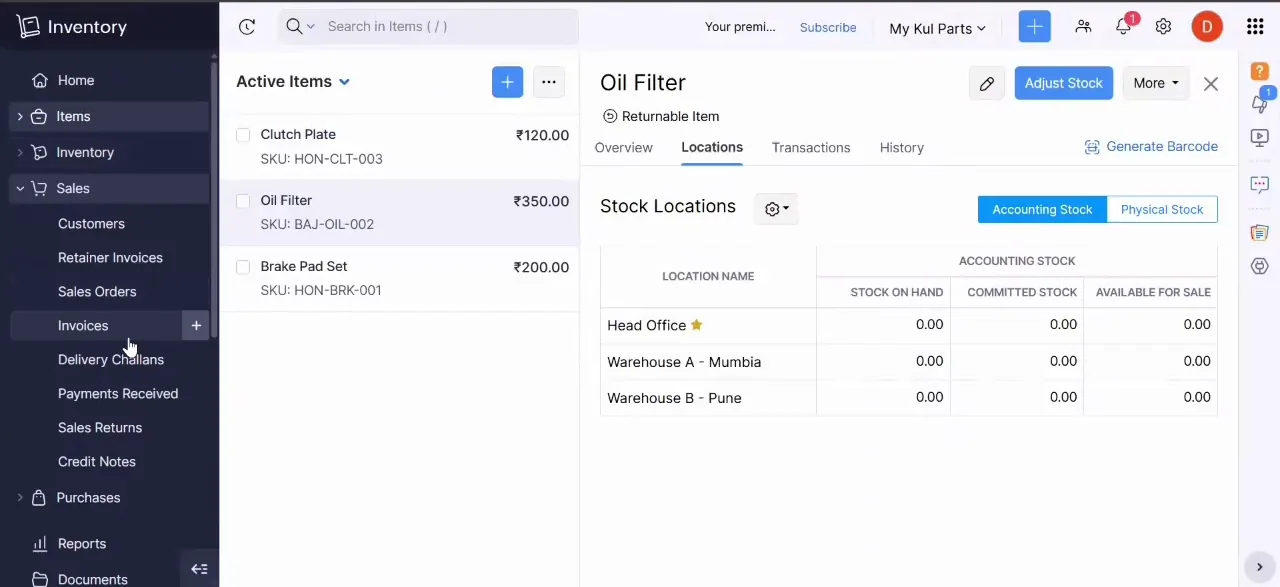This screenshot has height=587, width=1280.
Task: Open the video tutorials icon in right rail
Action: (x=1260, y=138)
